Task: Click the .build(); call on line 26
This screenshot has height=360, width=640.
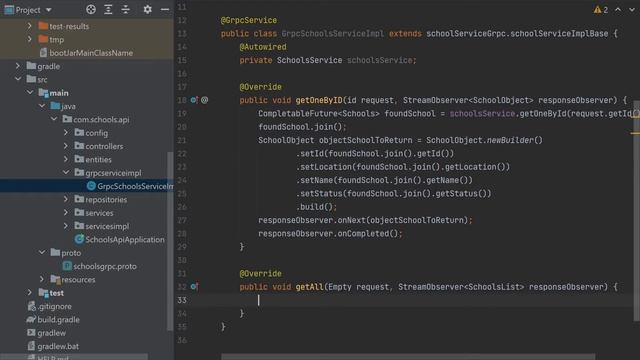Action: tap(316, 207)
